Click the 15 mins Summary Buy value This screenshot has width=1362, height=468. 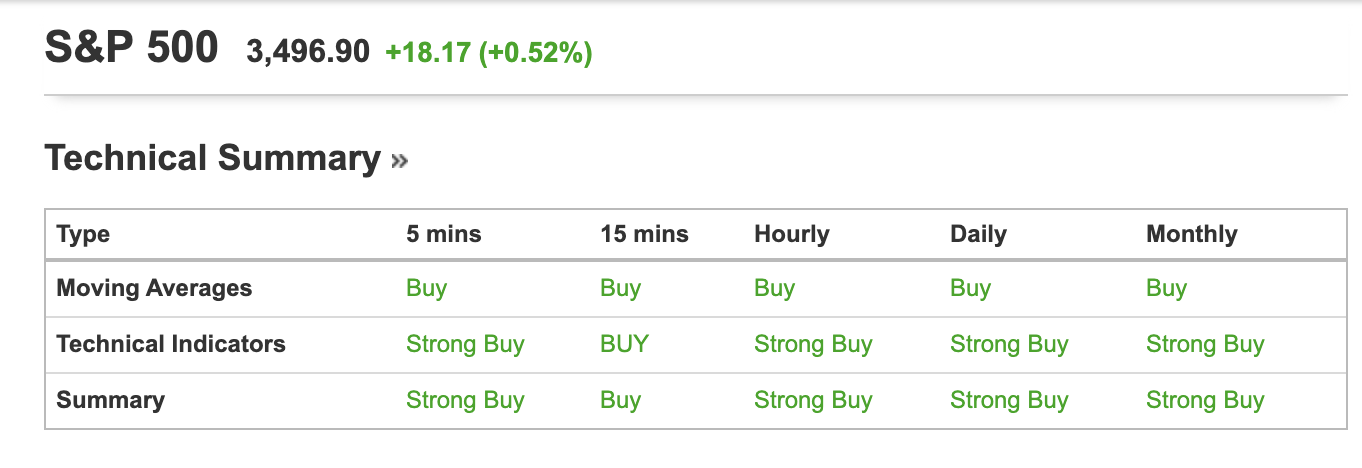[620, 401]
